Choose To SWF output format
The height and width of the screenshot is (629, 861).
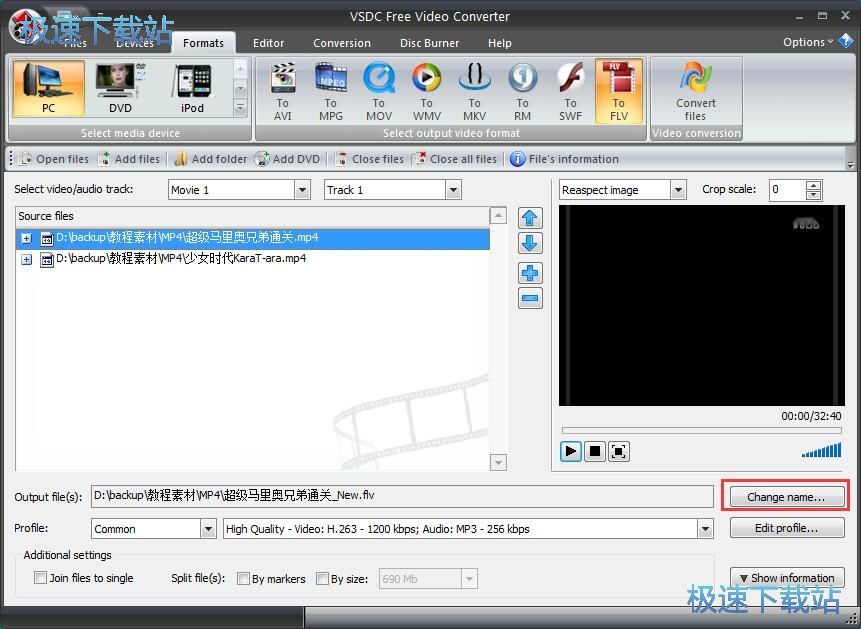click(x=571, y=92)
